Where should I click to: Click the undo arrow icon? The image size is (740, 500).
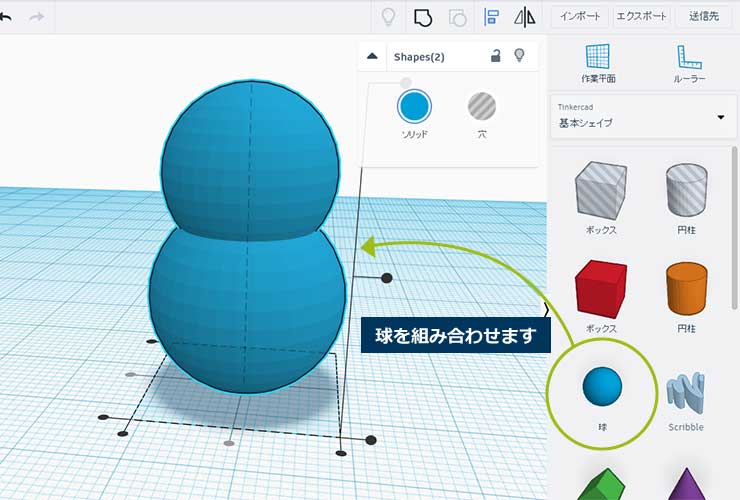tap(7, 17)
